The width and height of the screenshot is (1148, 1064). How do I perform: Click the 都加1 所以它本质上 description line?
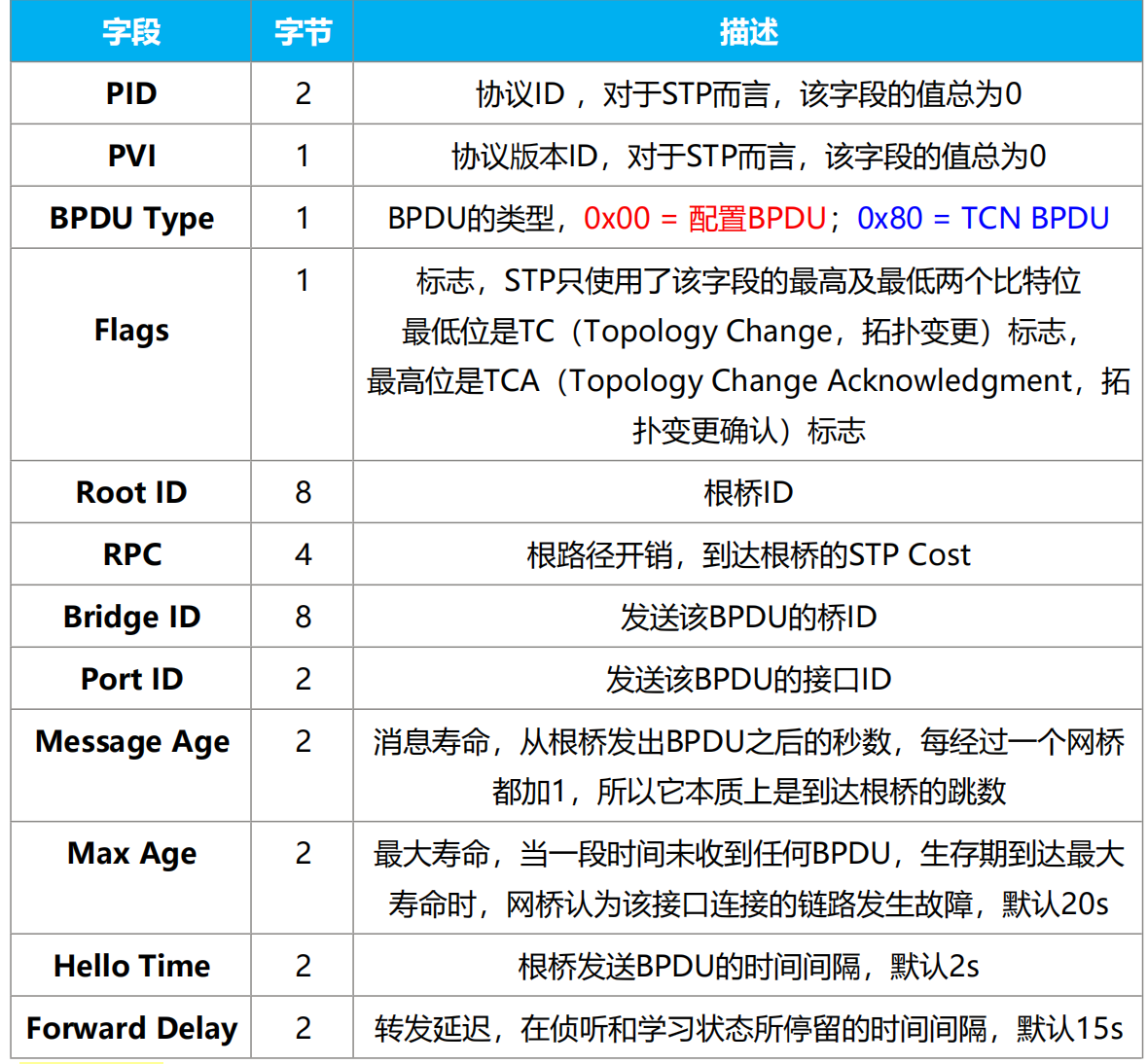tap(748, 792)
